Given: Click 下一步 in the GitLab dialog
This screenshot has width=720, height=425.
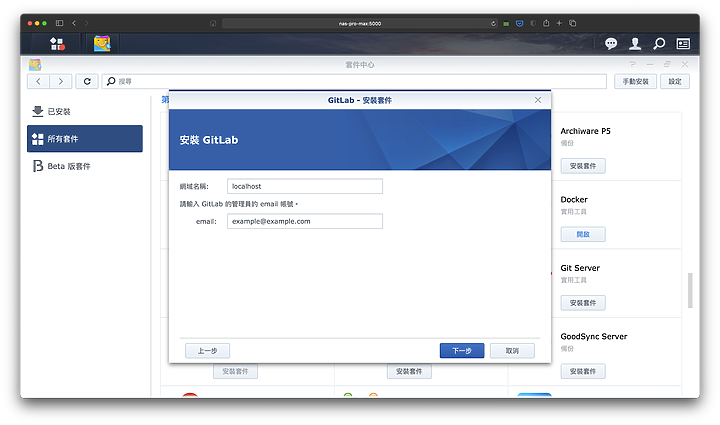Looking at the screenshot, I should [x=462, y=351].
